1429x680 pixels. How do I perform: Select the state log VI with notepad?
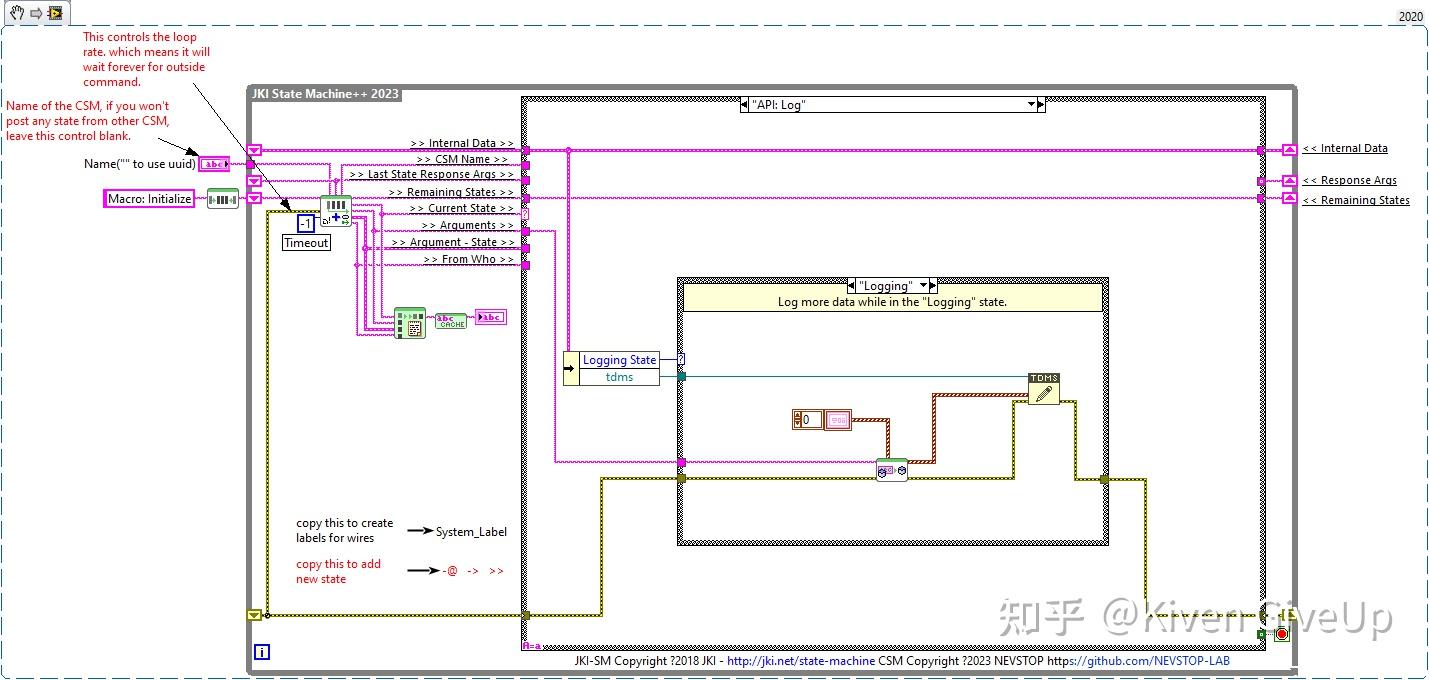pos(409,323)
